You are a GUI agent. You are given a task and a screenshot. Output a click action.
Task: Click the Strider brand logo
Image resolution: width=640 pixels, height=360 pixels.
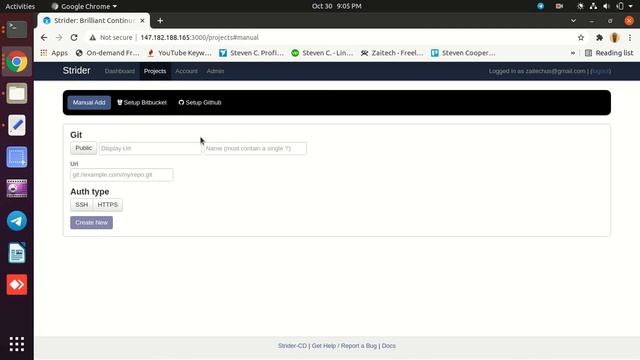point(76,71)
